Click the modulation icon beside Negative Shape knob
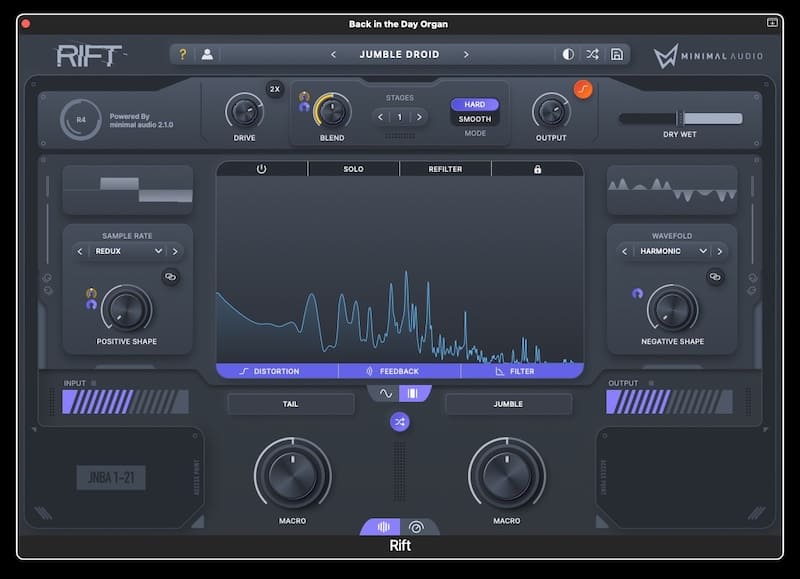800x579 pixels. click(637, 293)
